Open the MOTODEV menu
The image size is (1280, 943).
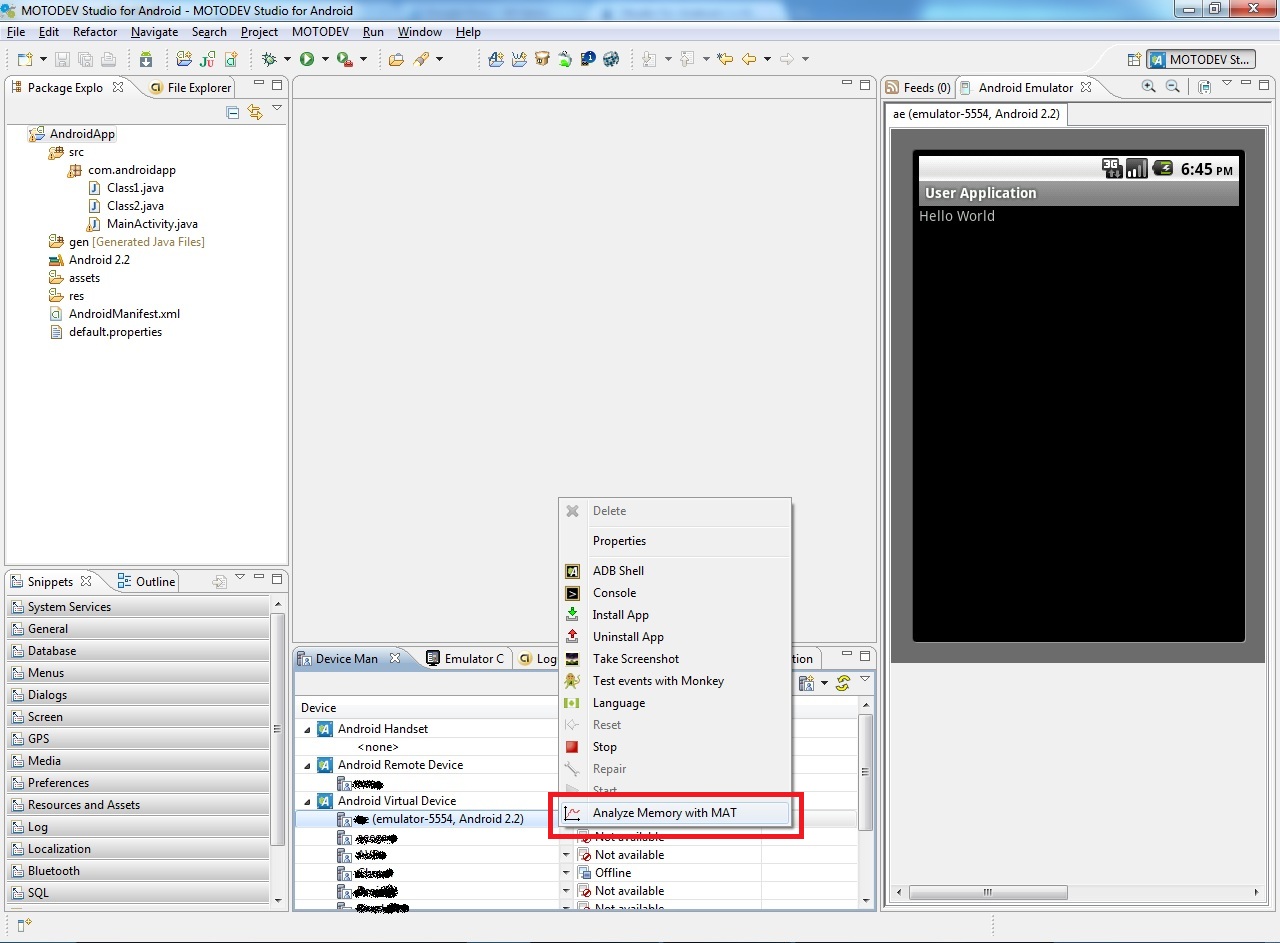[320, 32]
